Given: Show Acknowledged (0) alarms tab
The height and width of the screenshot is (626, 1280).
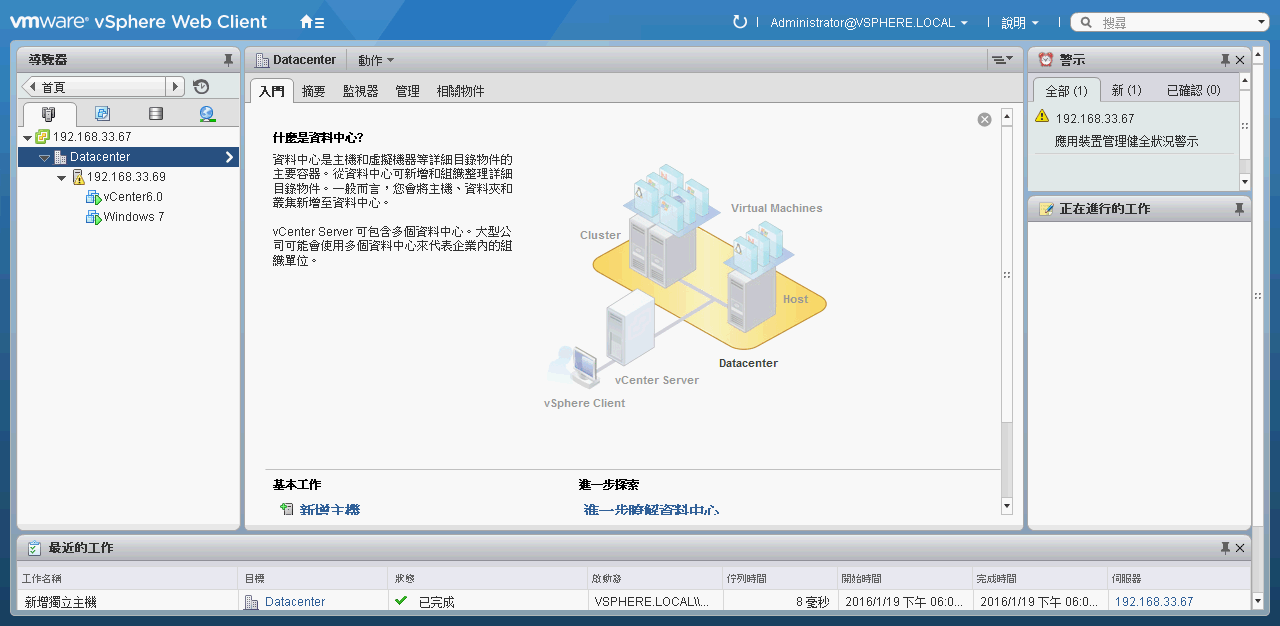Looking at the screenshot, I should (x=1194, y=90).
